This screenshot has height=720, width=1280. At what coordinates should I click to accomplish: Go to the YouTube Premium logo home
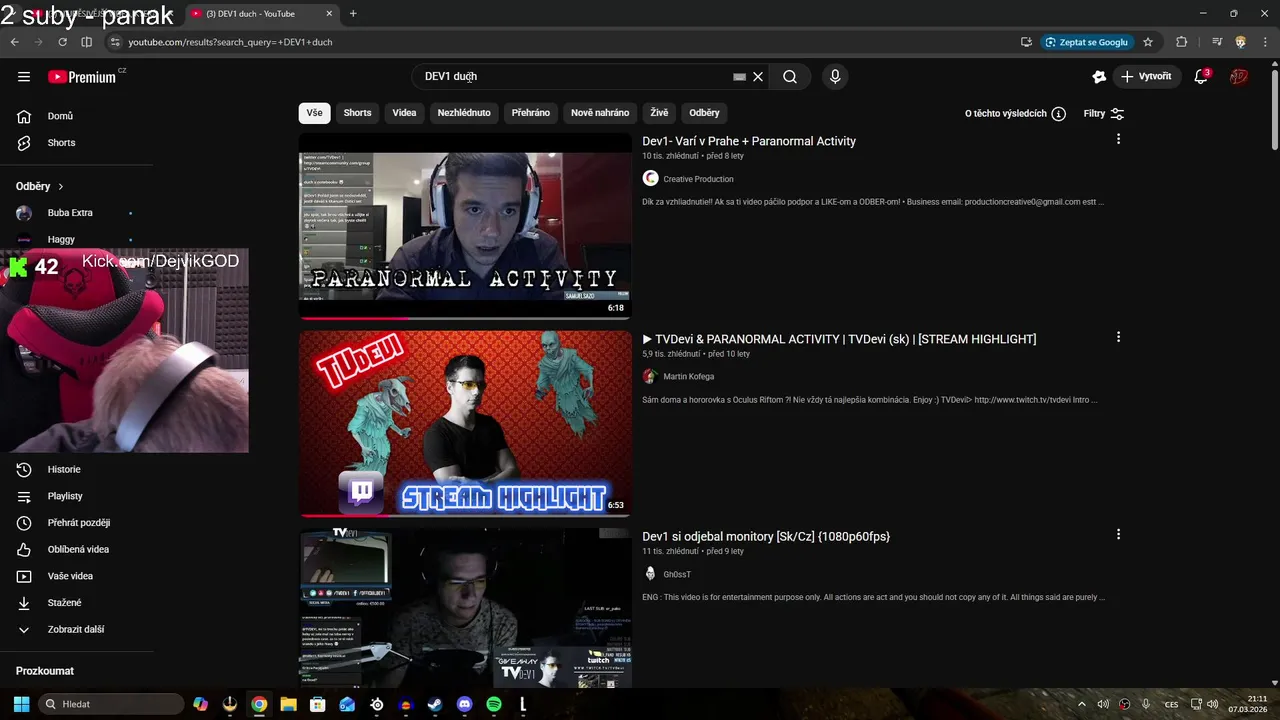click(82, 77)
